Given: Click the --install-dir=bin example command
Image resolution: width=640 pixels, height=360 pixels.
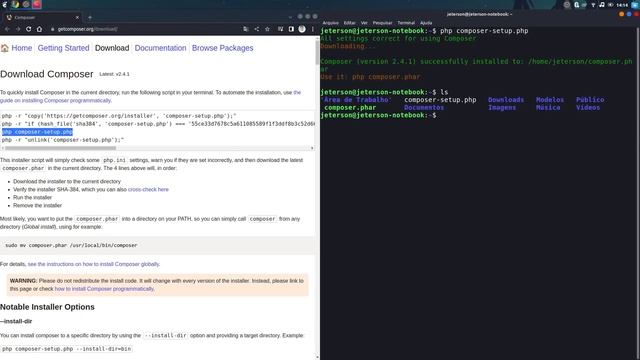Looking at the screenshot, I should click(67, 349).
